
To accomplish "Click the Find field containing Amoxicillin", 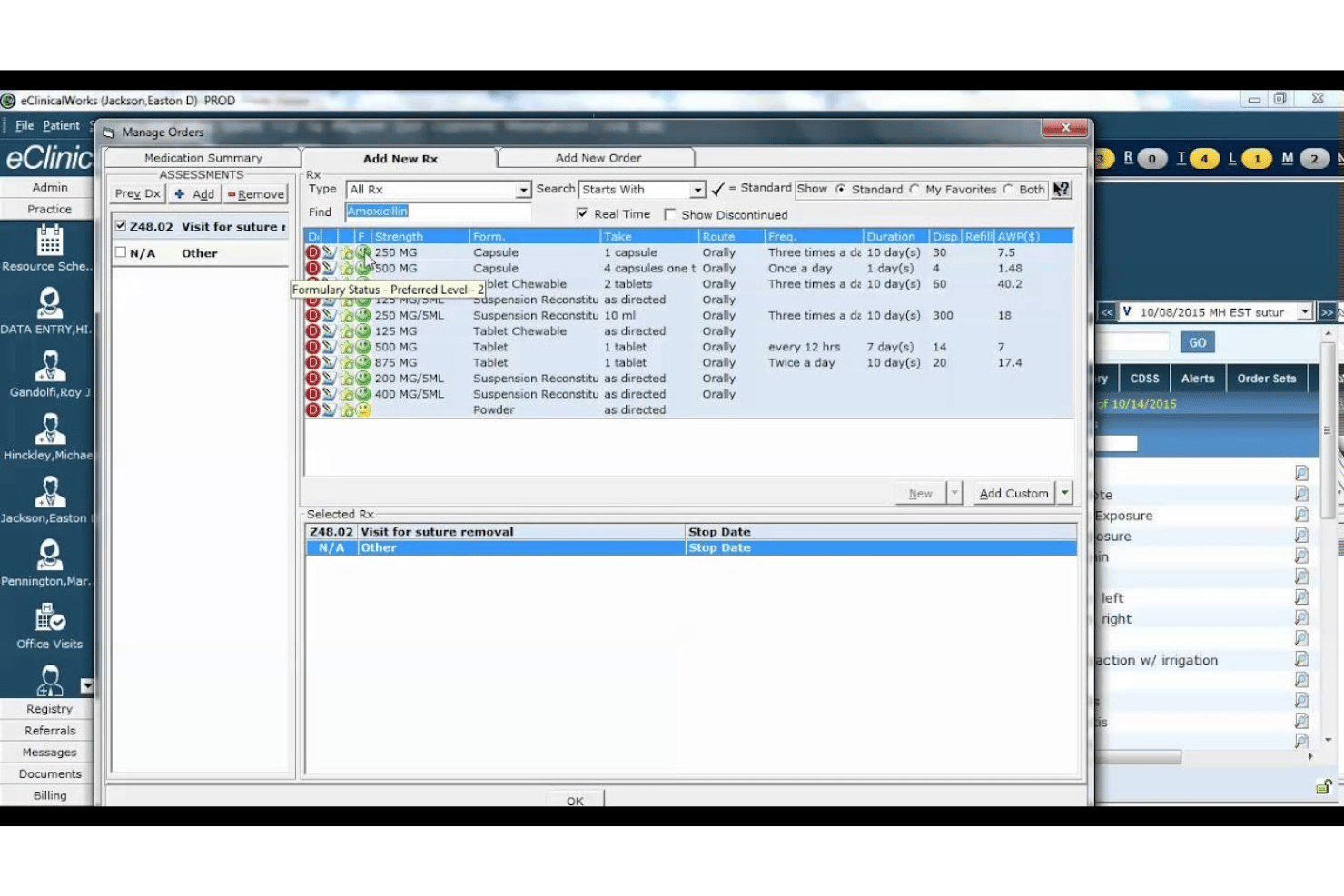I will (x=438, y=212).
